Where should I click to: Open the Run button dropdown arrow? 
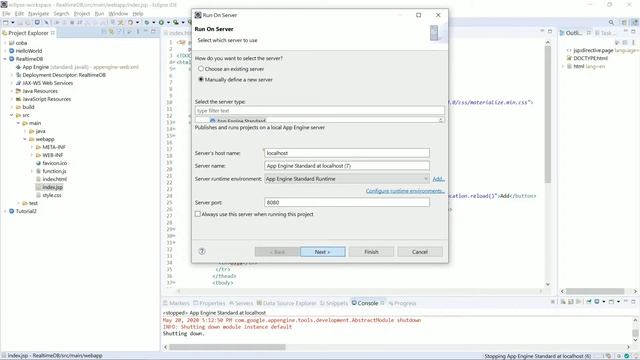coord(168,22)
